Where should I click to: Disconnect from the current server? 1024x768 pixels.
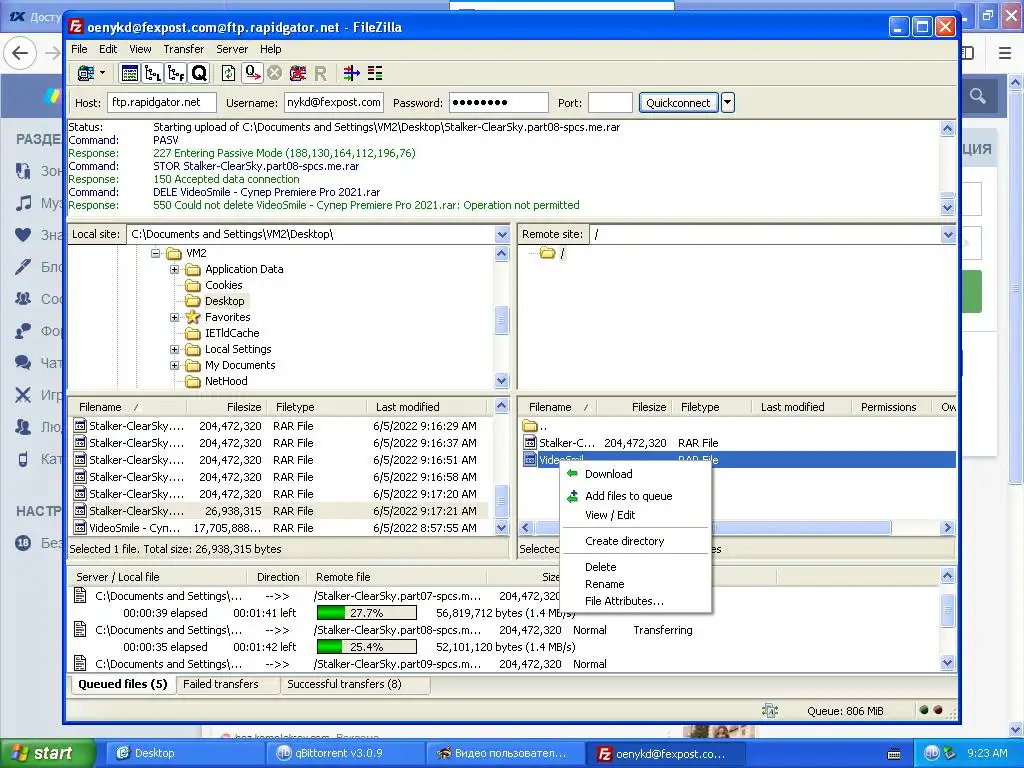[x=297, y=73]
